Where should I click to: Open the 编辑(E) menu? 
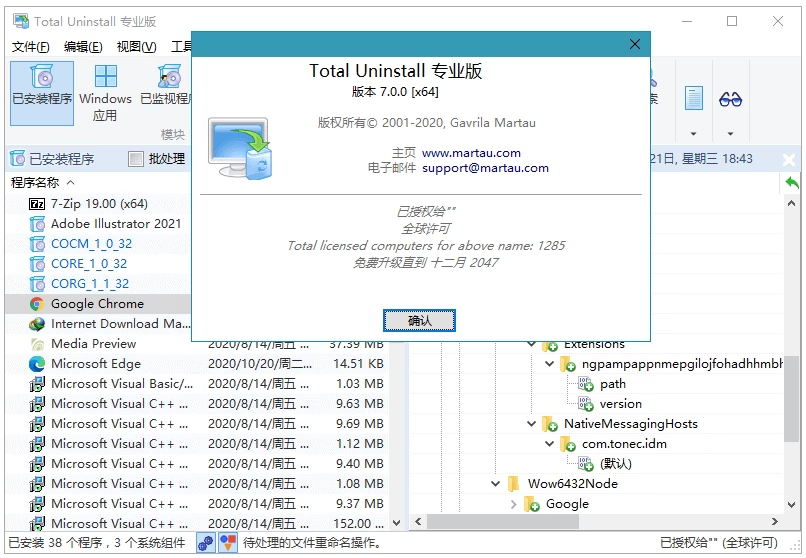pyautogui.click(x=83, y=47)
